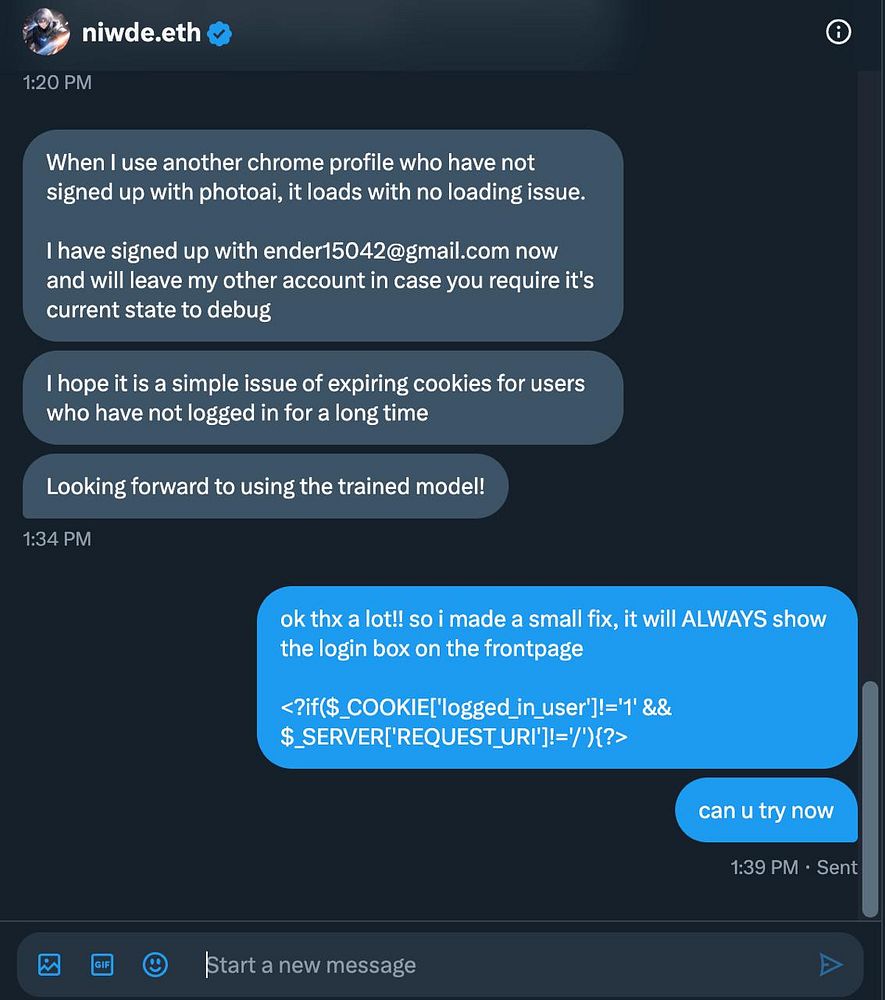This screenshot has width=885, height=1000.
Task: Open the emoji picker icon
Action: coord(155,964)
